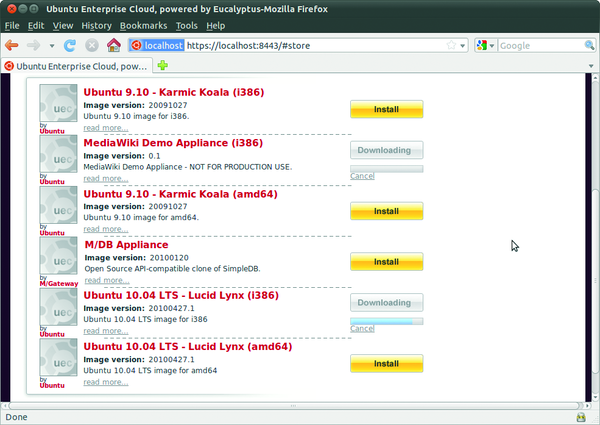Viewport: 600px width, 425px height.
Task: Click the uec thumbnail for Karmic Koala (amd64)
Action: coord(59,205)
